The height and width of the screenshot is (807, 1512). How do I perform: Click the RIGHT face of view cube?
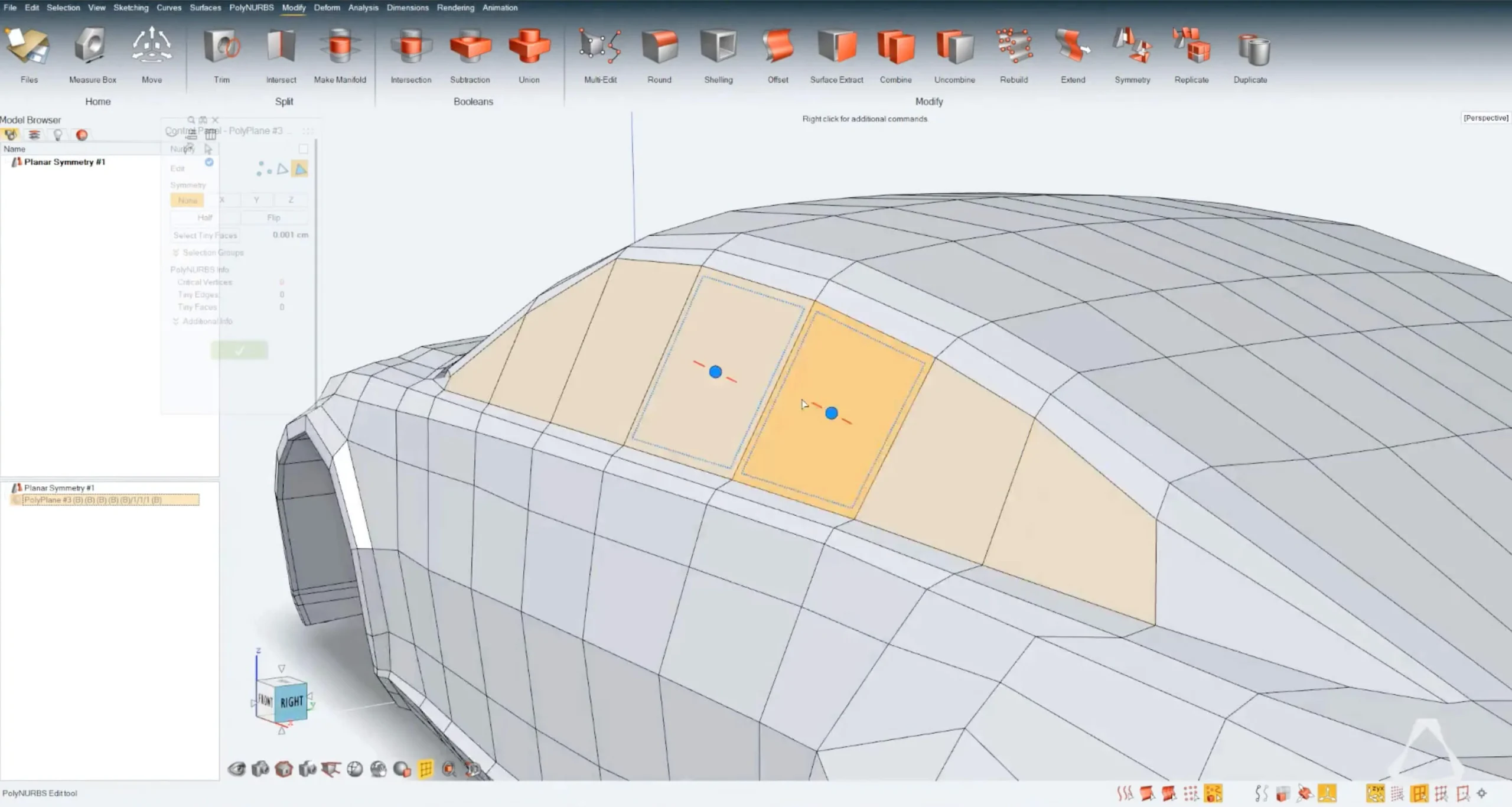[x=292, y=702]
